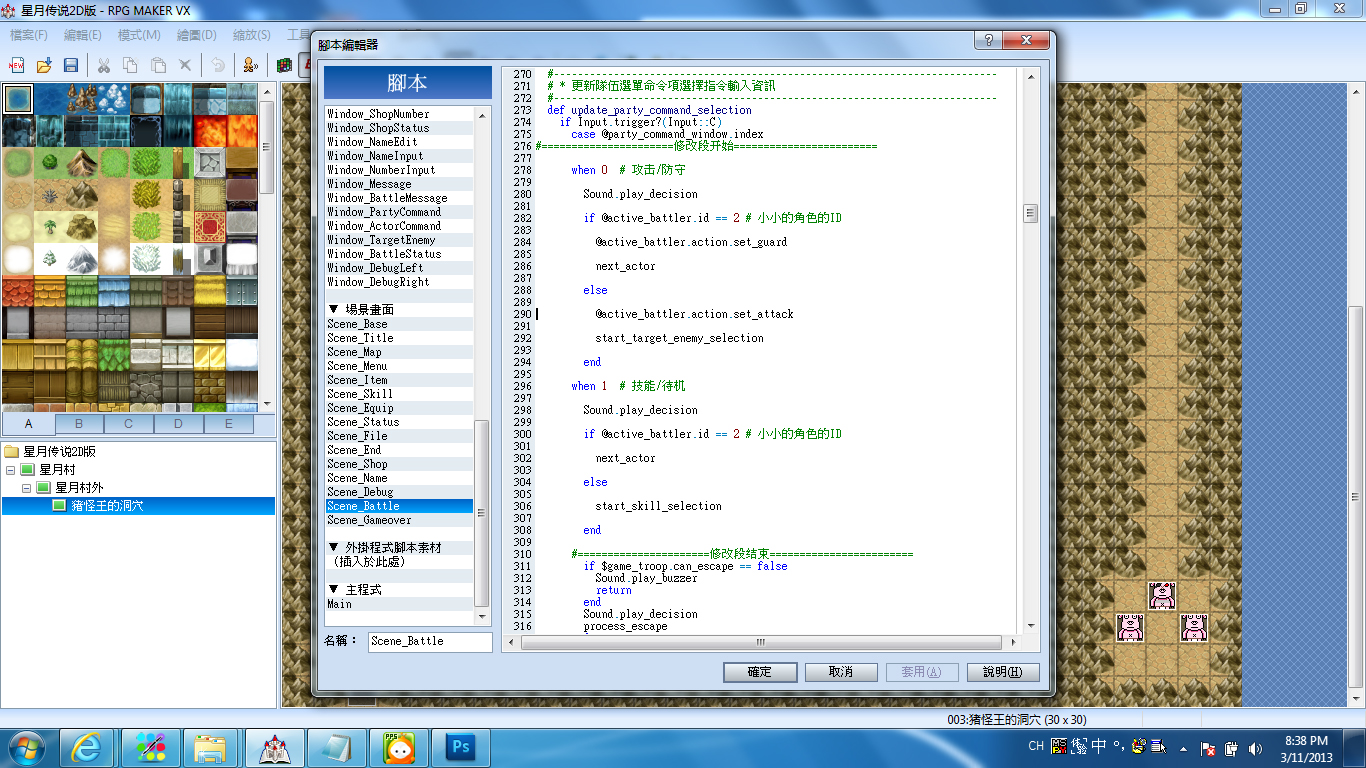
Task: Collapse the 場景畫面 script section
Action: point(333,310)
